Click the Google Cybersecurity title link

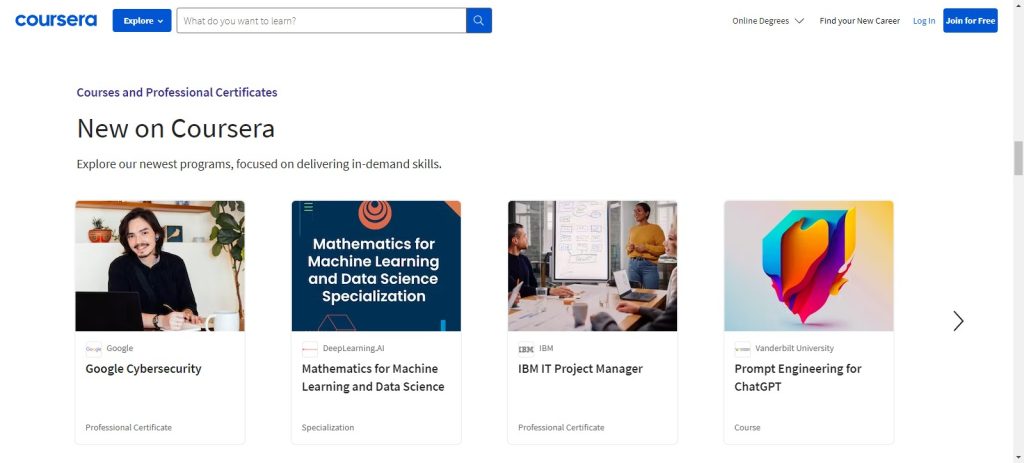coord(143,369)
